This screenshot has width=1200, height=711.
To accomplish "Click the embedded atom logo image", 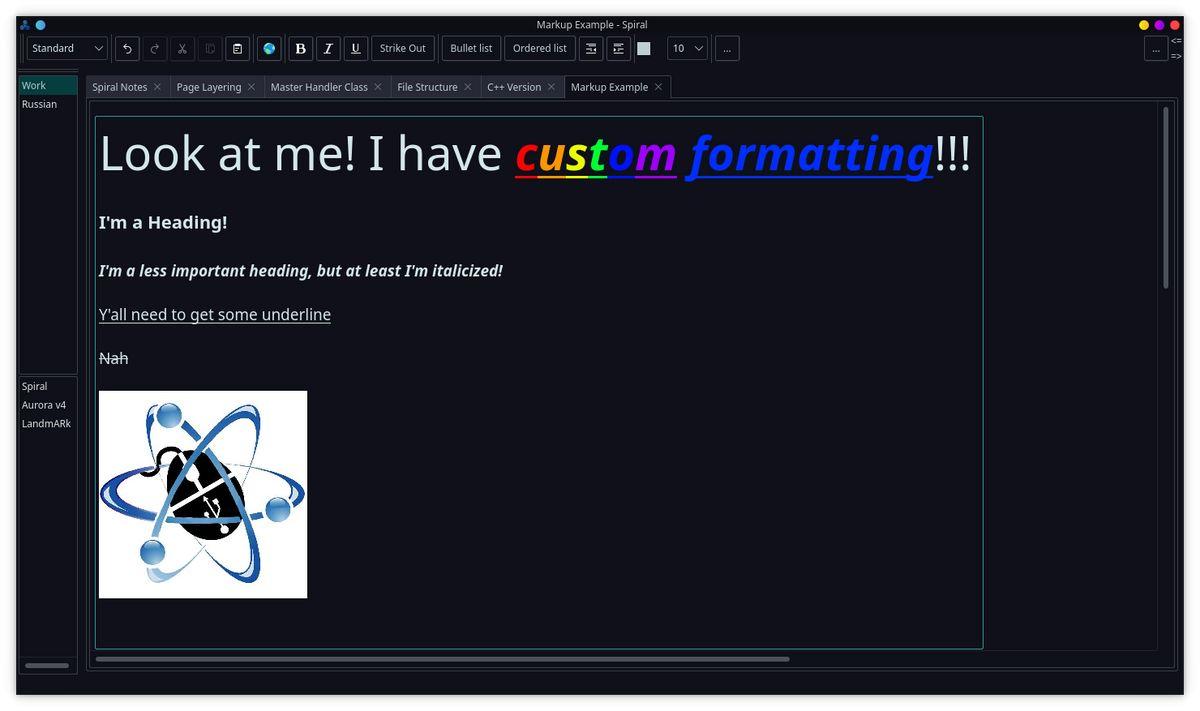I will click(203, 494).
